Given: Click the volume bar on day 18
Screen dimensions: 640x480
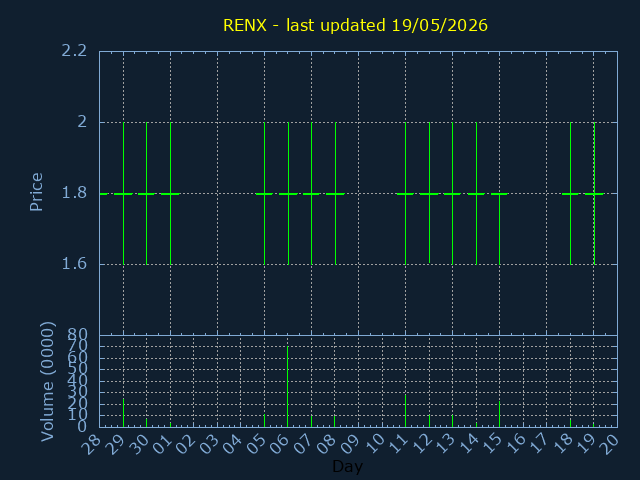Looking at the screenshot, I should [x=570, y=422].
